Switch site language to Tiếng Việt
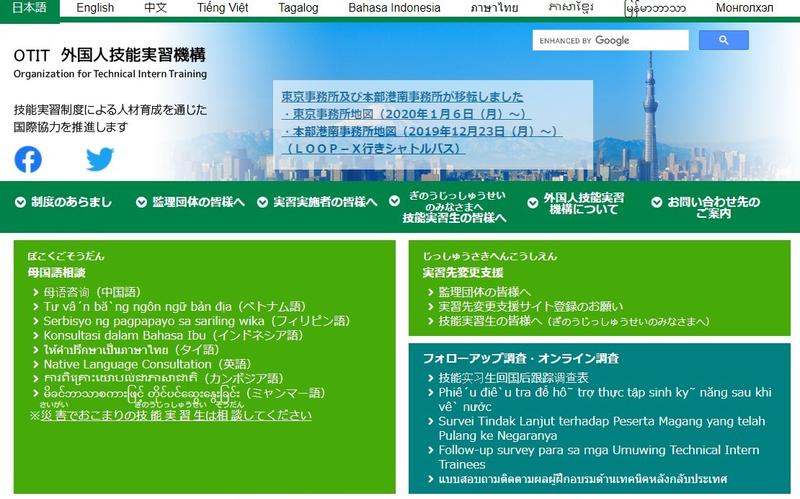This screenshot has width=800, height=499. [x=222, y=8]
